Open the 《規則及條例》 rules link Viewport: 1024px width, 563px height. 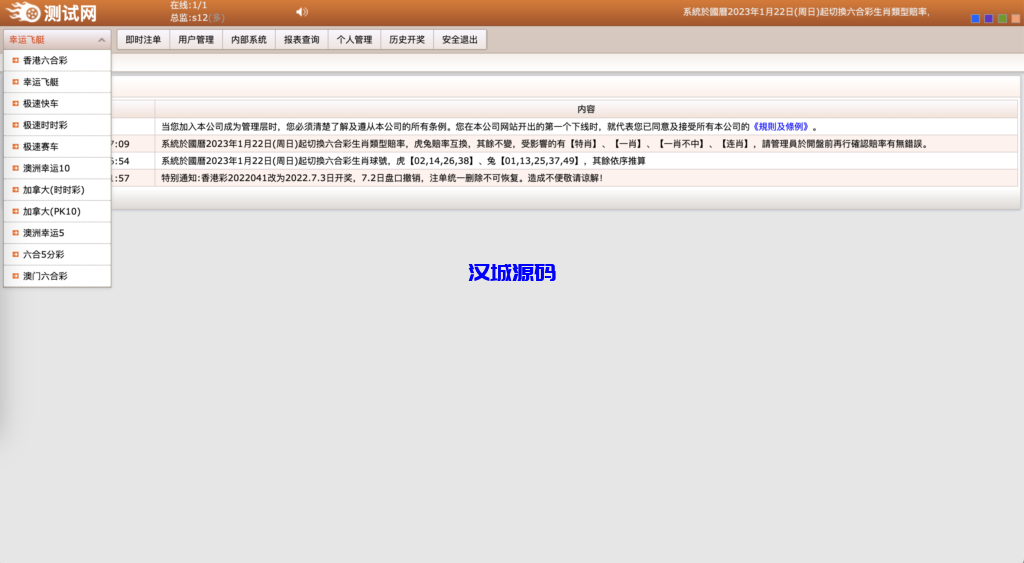780,127
